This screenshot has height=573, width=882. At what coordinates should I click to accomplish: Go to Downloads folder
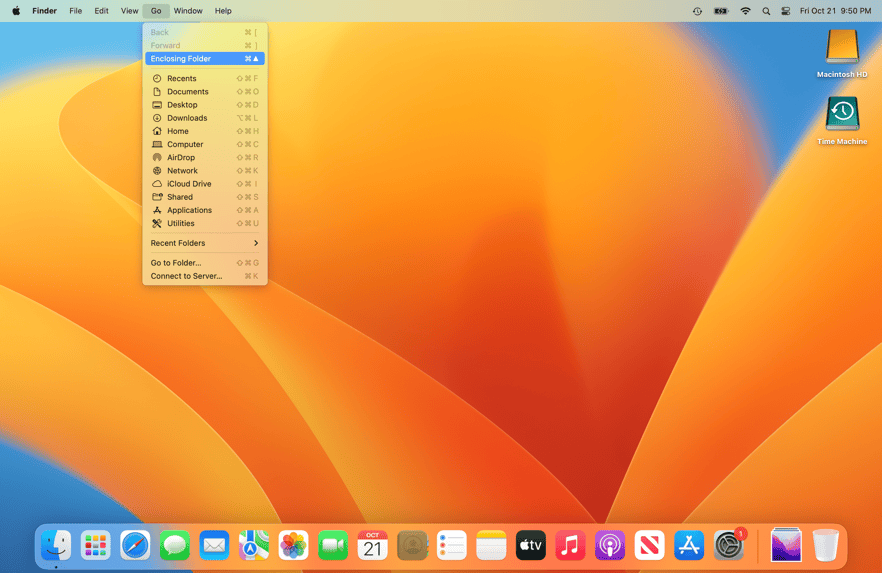[205, 118]
